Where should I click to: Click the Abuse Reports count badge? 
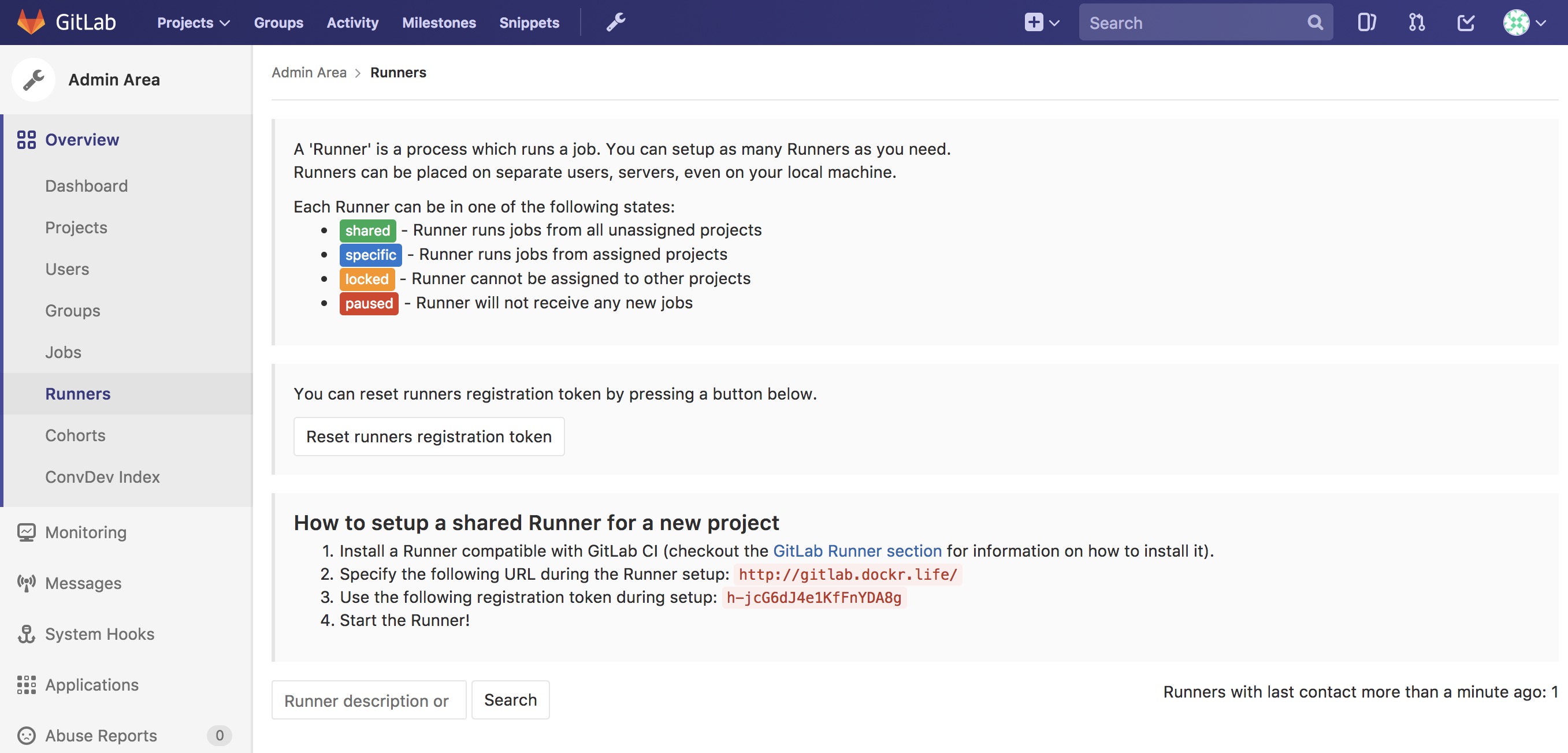click(x=219, y=735)
